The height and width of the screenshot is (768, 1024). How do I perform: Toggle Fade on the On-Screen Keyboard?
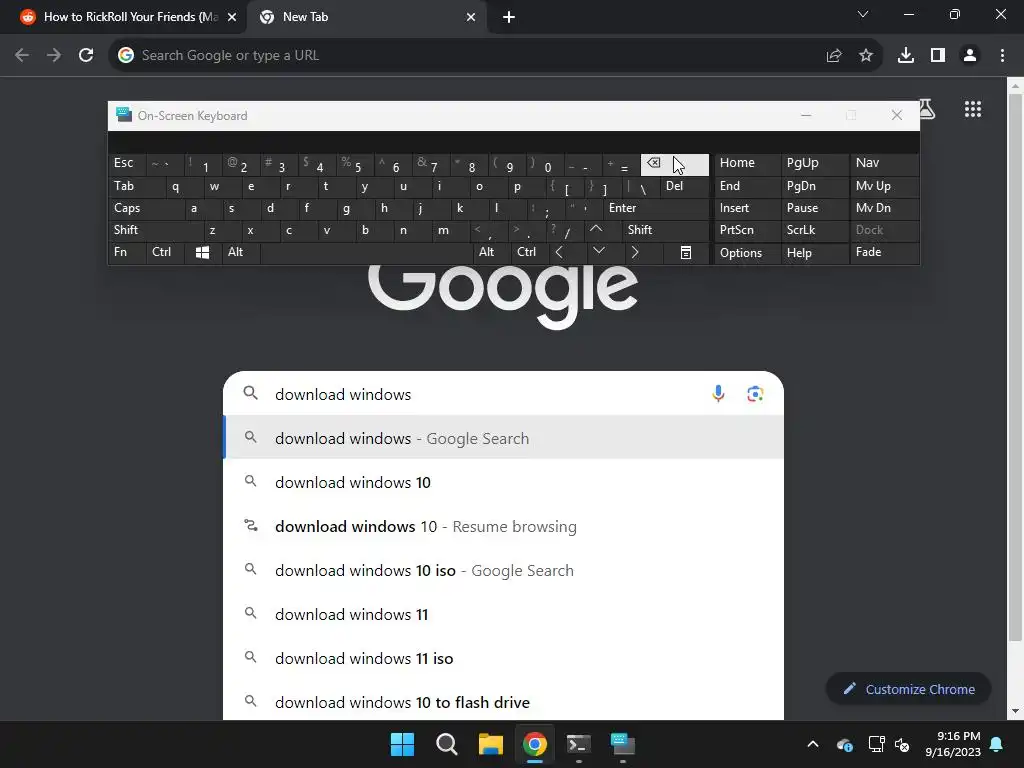(884, 252)
